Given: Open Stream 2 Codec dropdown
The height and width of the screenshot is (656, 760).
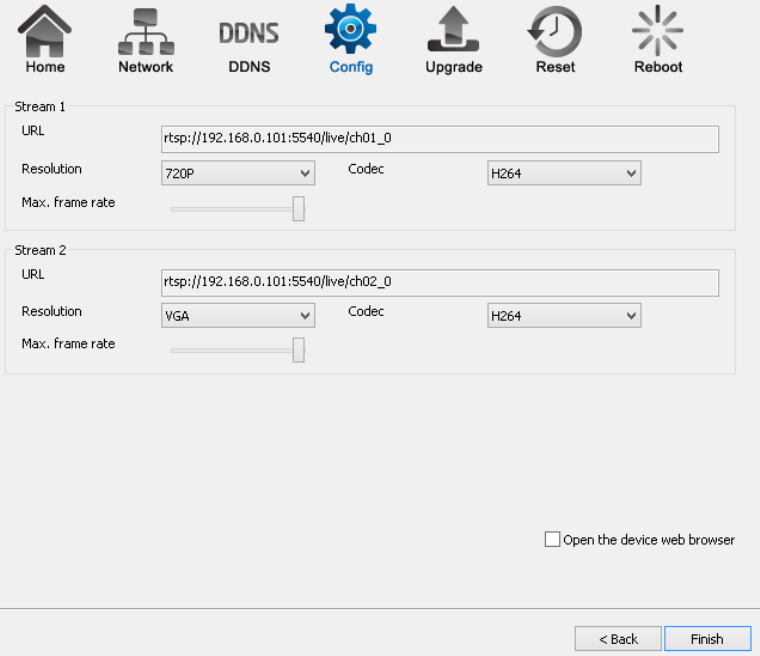Looking at the screenshot, I should click(x=564, y=316).
